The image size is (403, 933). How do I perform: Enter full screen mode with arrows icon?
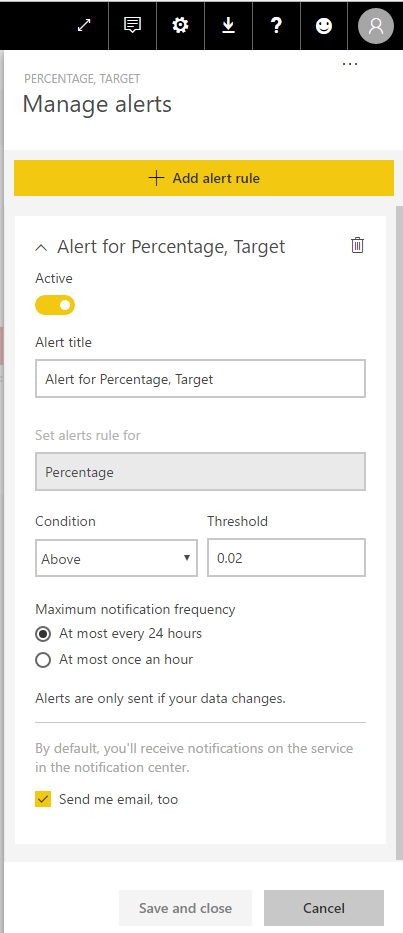point(84,25)
